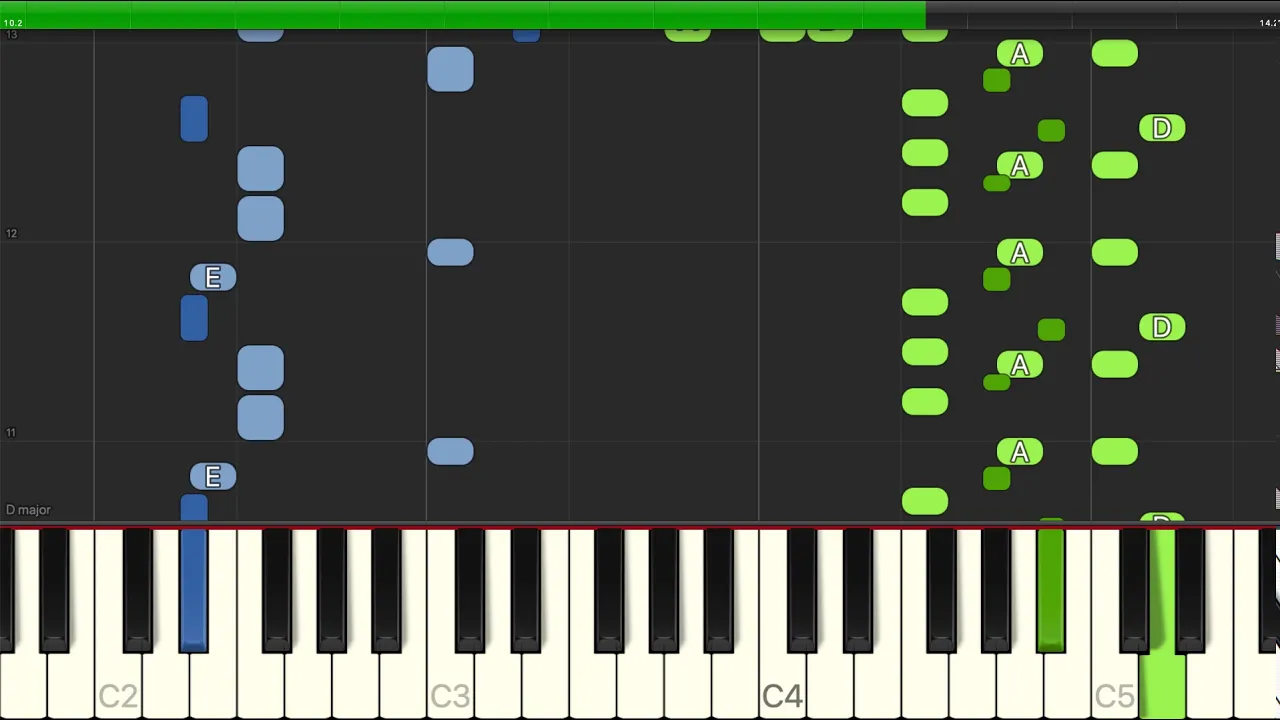Screen dimensions: 1280x720
Task: Select the topmost D-labeled green note
Action: (x=1162, y=128)
